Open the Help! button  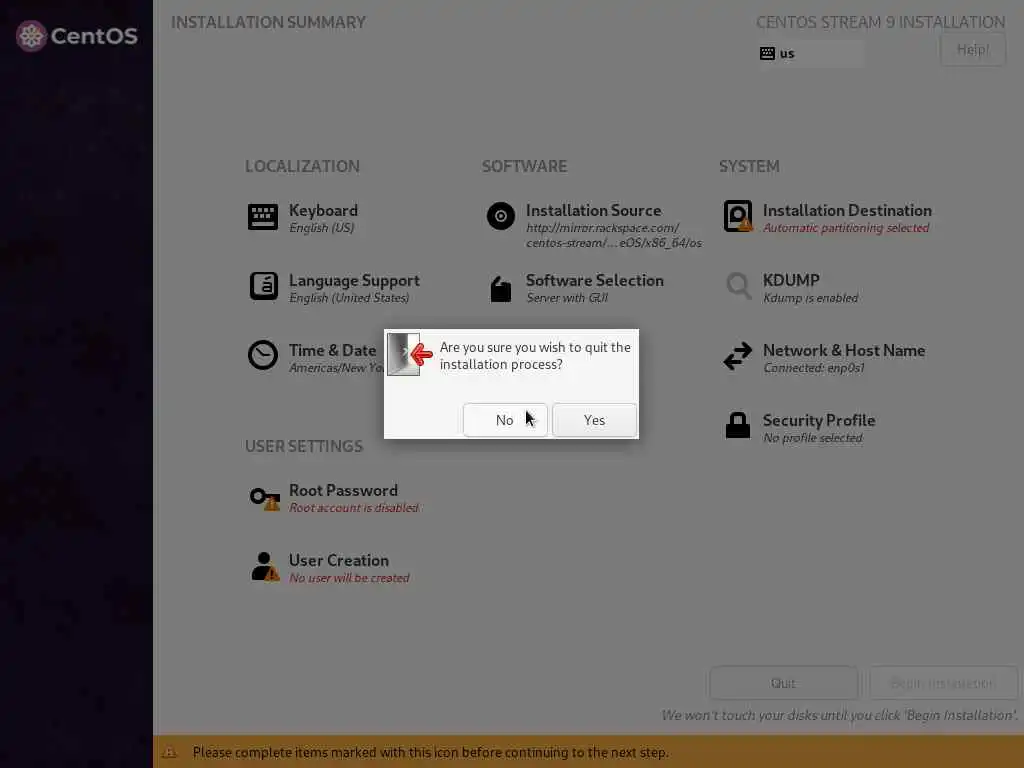point(972,50)
